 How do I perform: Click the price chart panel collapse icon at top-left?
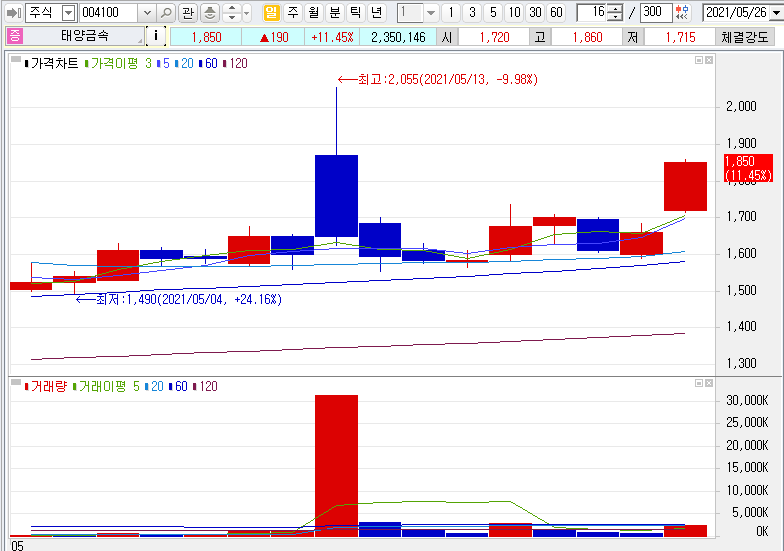click(x=16, y=60)
